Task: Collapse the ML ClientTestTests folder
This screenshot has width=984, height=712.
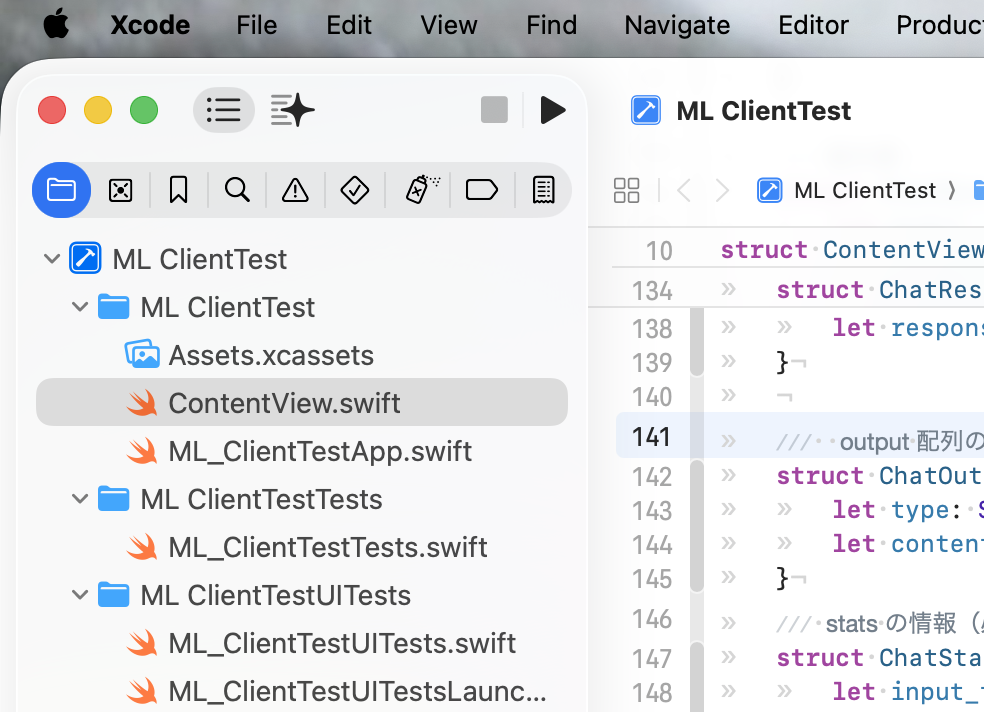Action: pos(80,499)
